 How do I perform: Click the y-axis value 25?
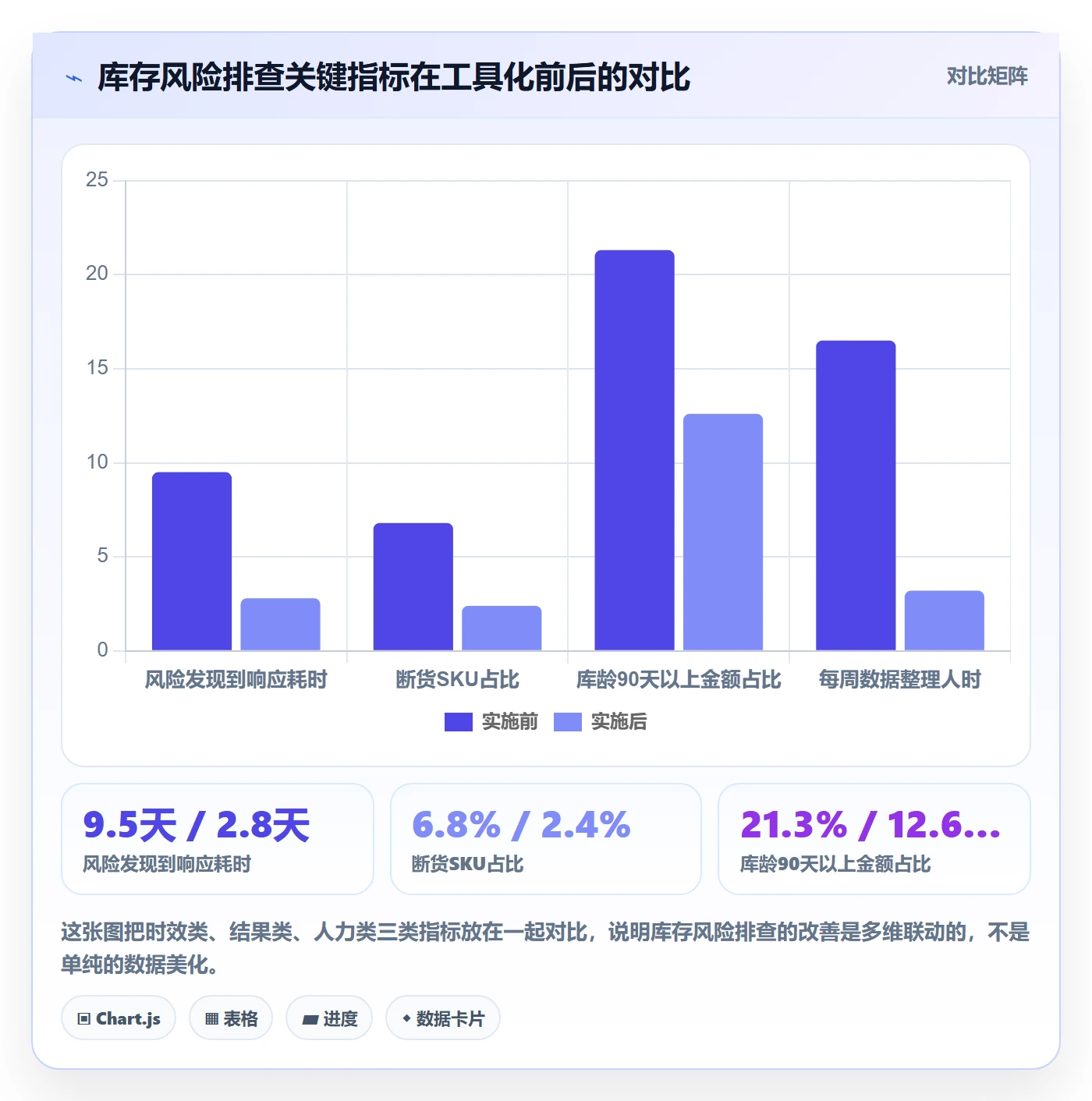[97, 180]
